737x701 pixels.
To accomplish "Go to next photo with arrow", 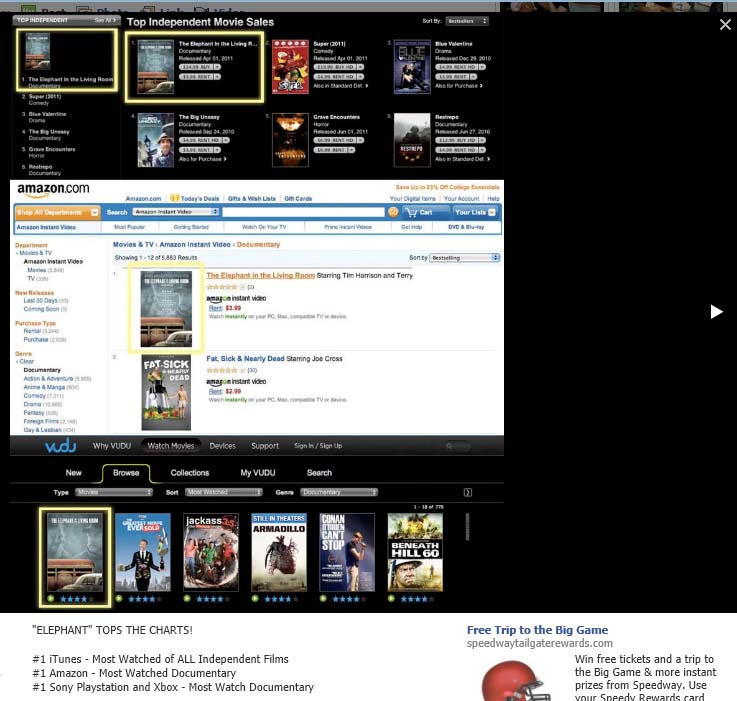I will tap(716, 312).
